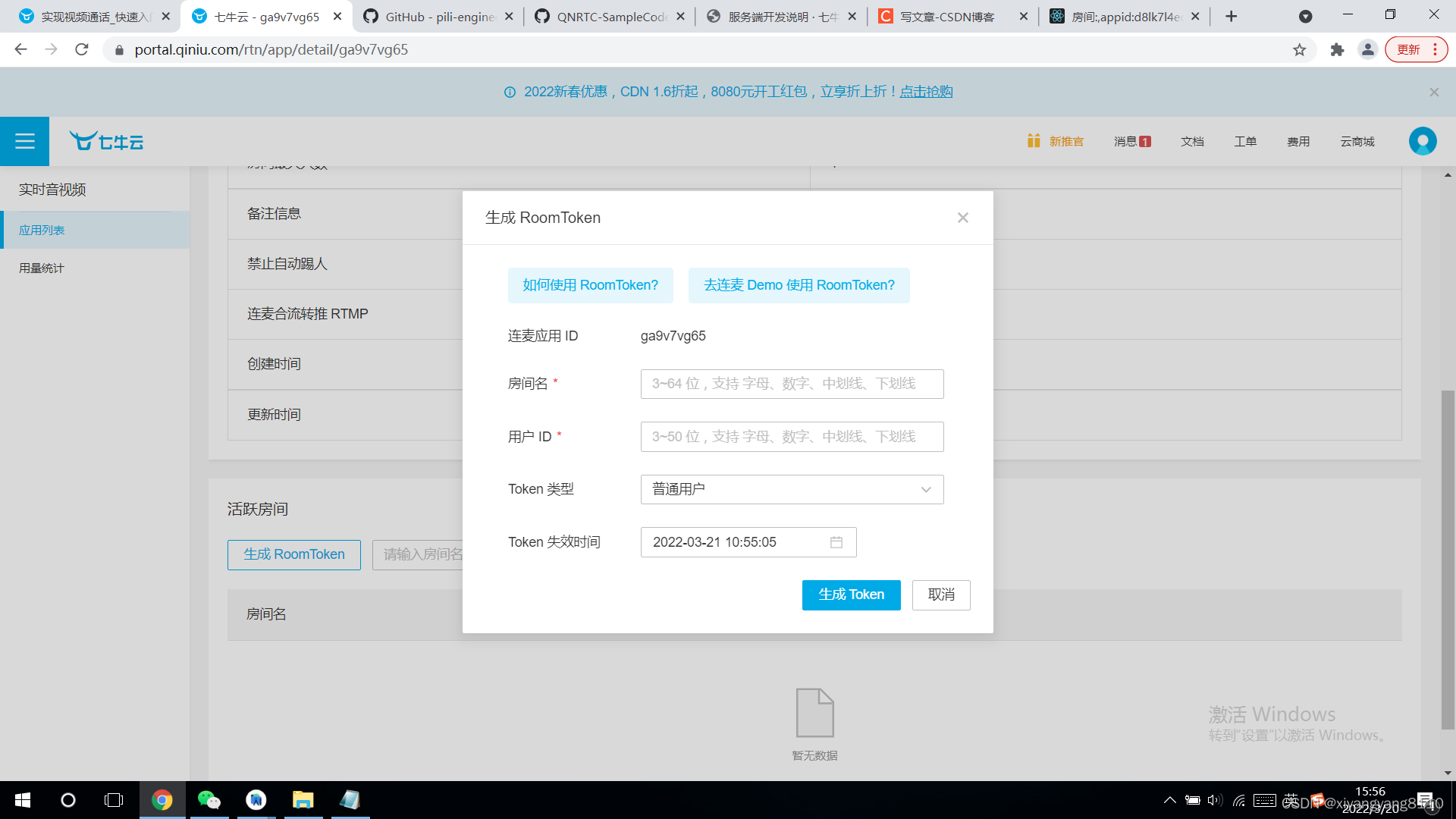Click the Token 失效时间 date field
This screenshot has width=1456, height=819.
(x=748, y=542)
